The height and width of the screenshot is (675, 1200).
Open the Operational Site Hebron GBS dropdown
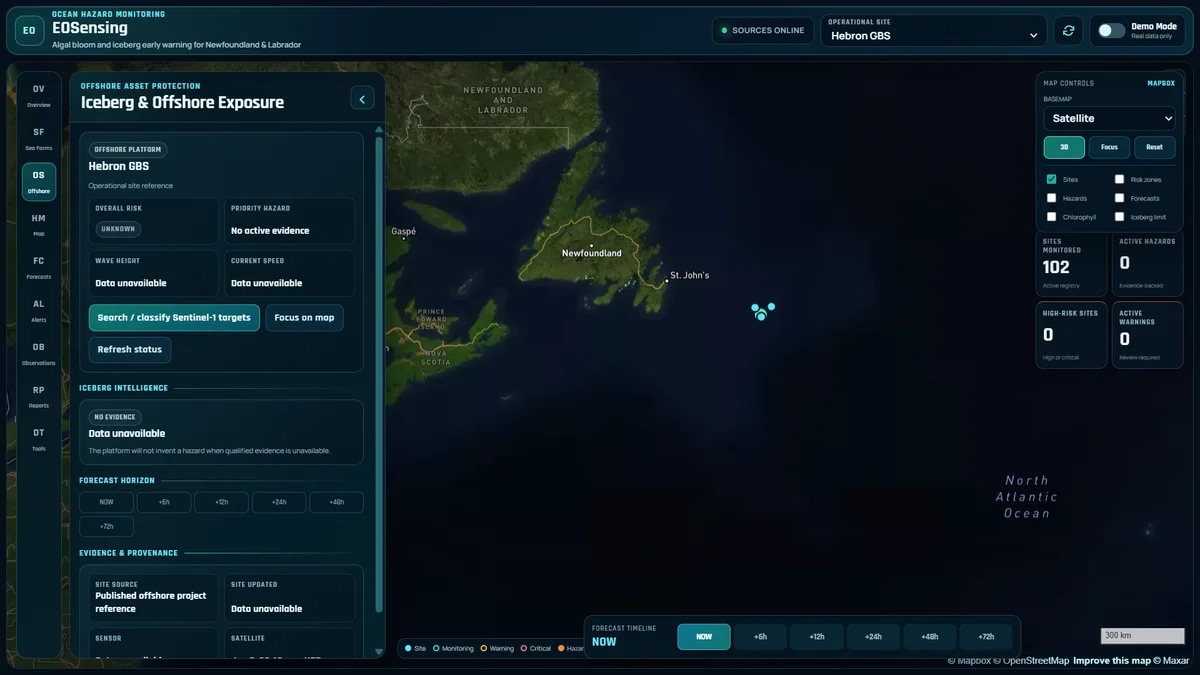934,35
